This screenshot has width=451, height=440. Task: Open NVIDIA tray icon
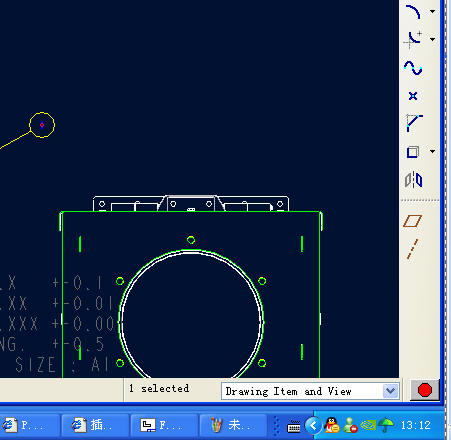pos(368,425)
